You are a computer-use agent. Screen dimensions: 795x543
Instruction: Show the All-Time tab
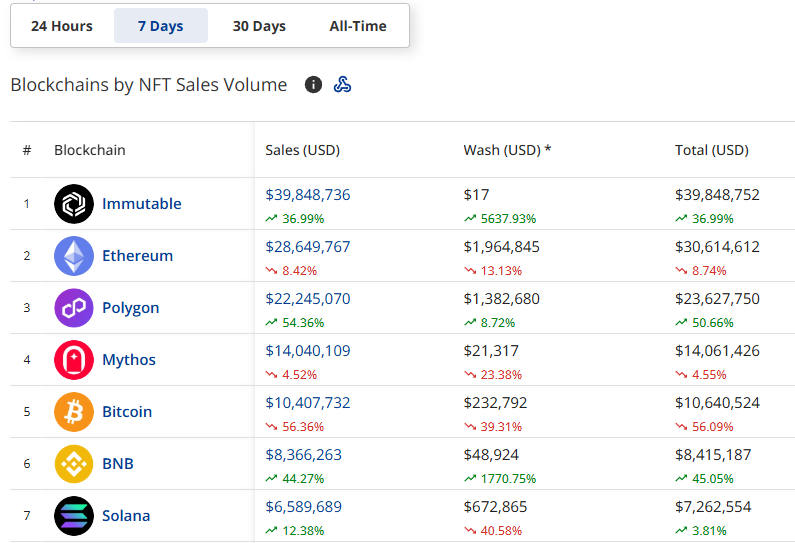(358, 26)
